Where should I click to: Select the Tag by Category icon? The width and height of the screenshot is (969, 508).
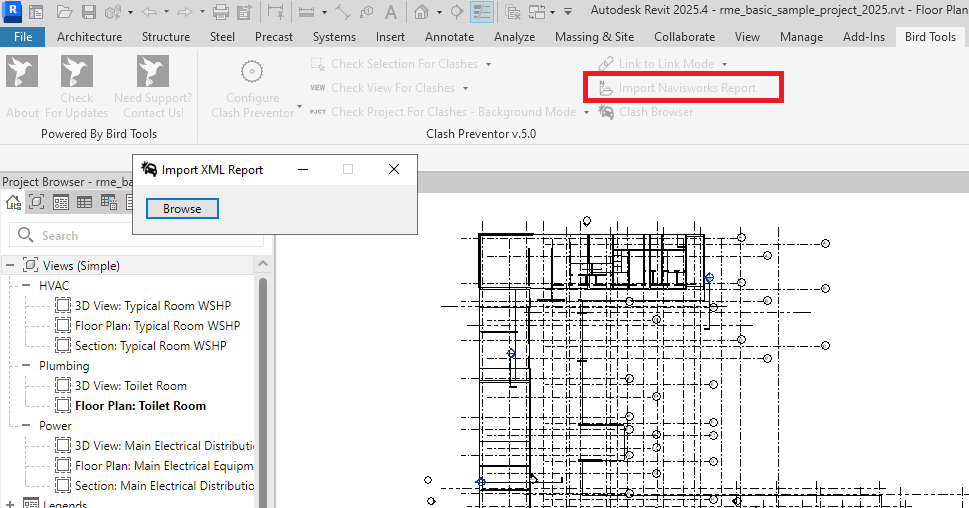pyautogui.click(x=366, y=12)
